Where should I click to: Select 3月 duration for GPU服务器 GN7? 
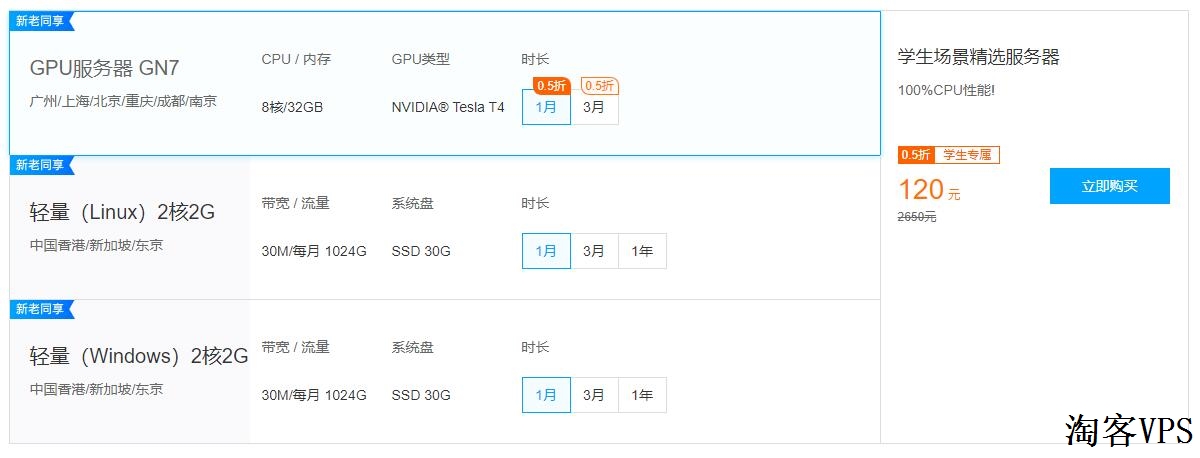coord(594,107)
